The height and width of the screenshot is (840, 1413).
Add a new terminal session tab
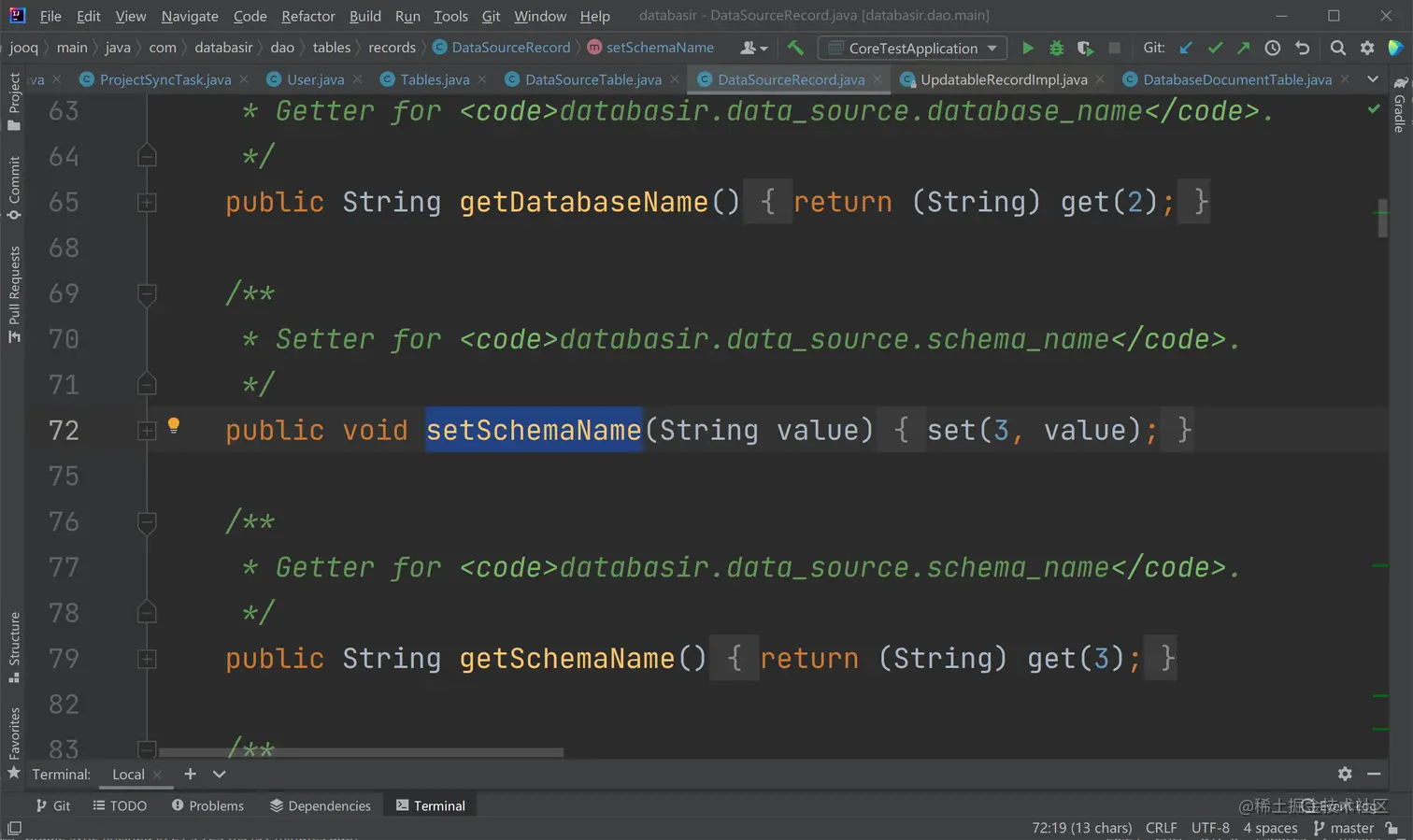(x=190, y=774)
